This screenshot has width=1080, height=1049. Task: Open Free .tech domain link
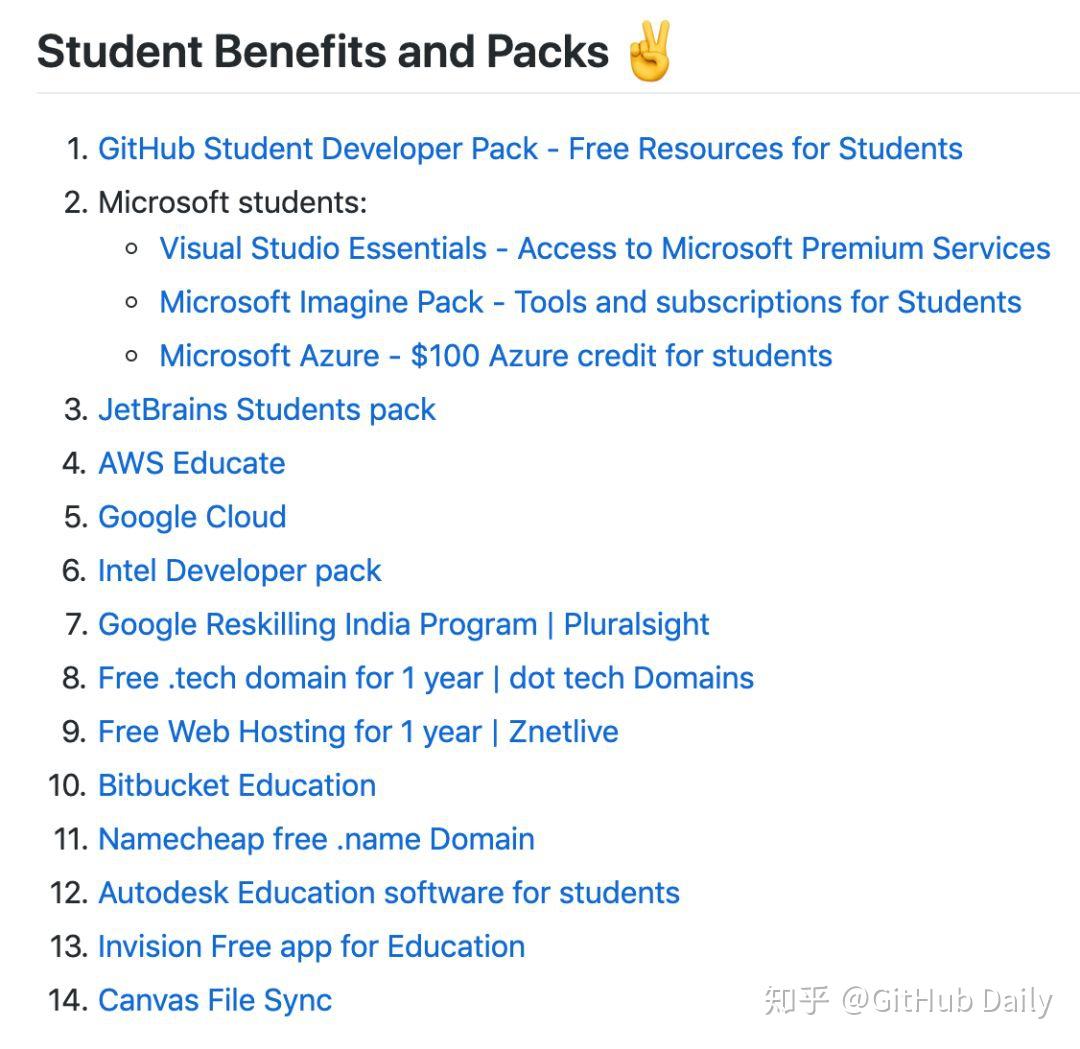pos(426,678)
